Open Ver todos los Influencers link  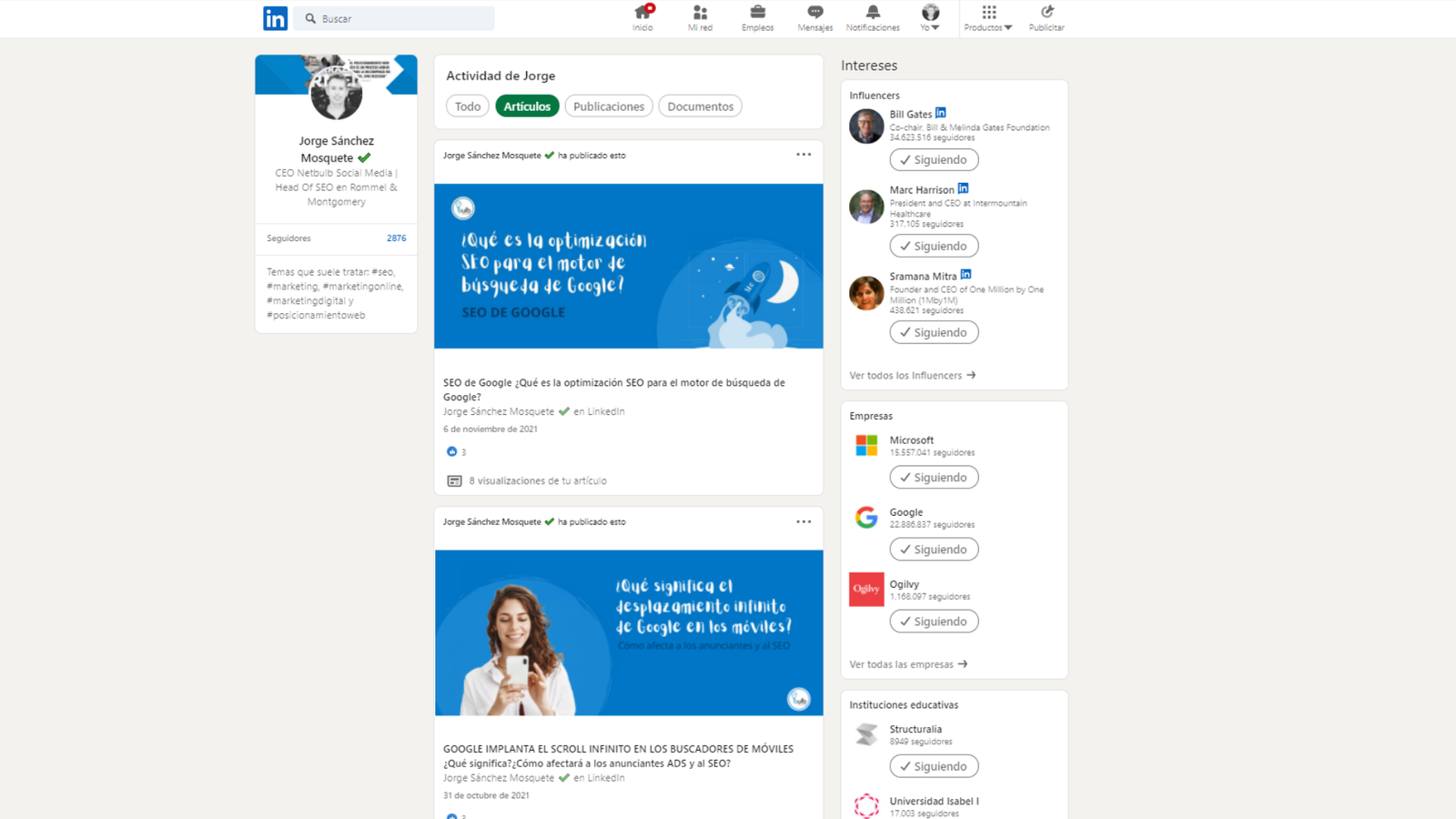pyautogui.click(x=912, y=375)
